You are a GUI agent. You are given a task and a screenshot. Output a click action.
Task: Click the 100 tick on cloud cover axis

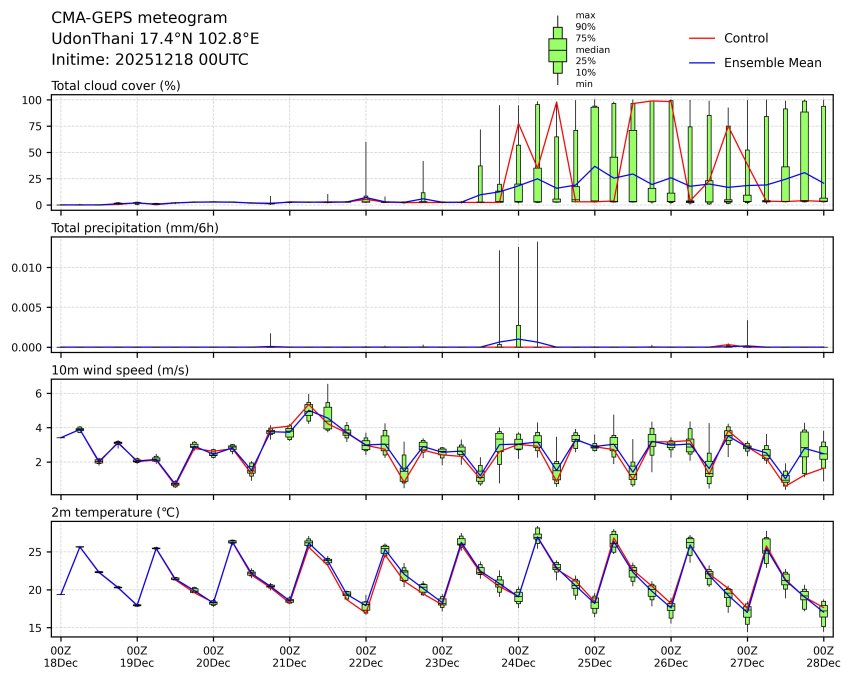(x=33, y=100)
